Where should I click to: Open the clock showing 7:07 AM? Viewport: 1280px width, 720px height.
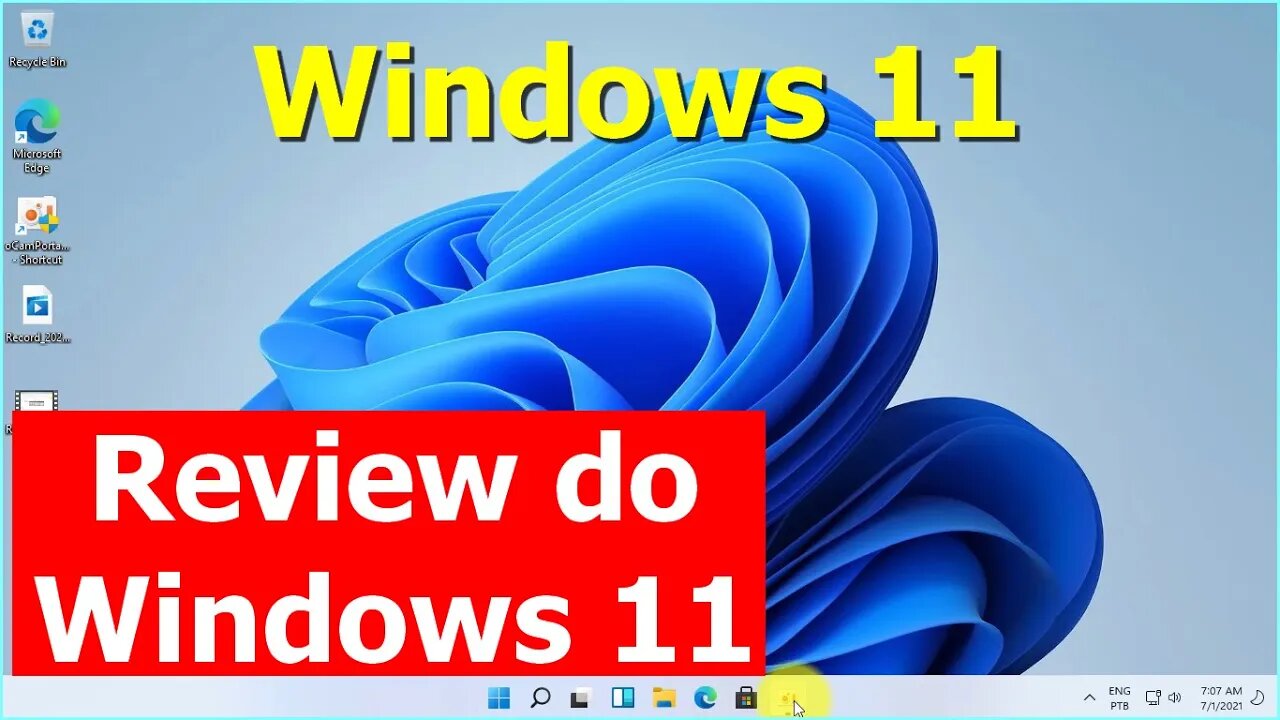point(1221,698)
